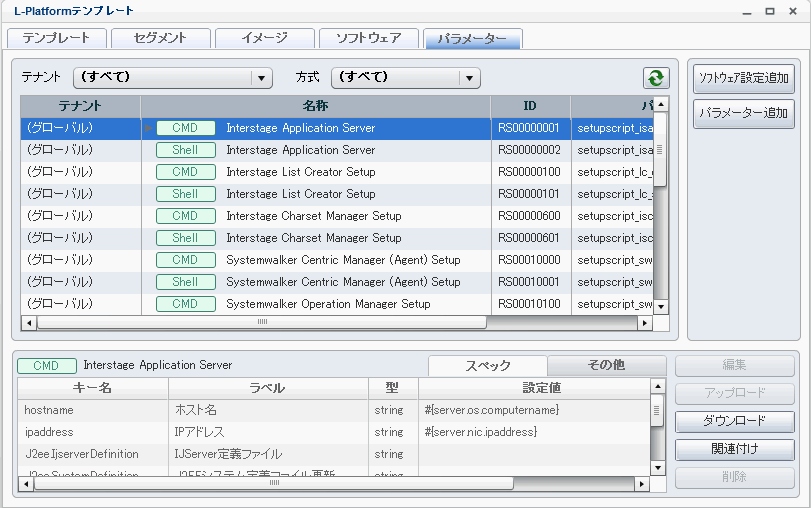Select row with ID RS00000101
811x508 pixels.
pos(337,194)
